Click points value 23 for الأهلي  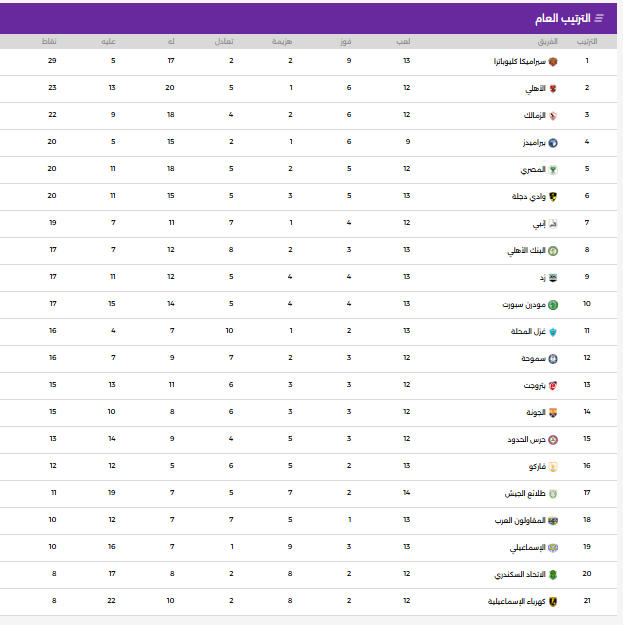[x=52, y=88]
